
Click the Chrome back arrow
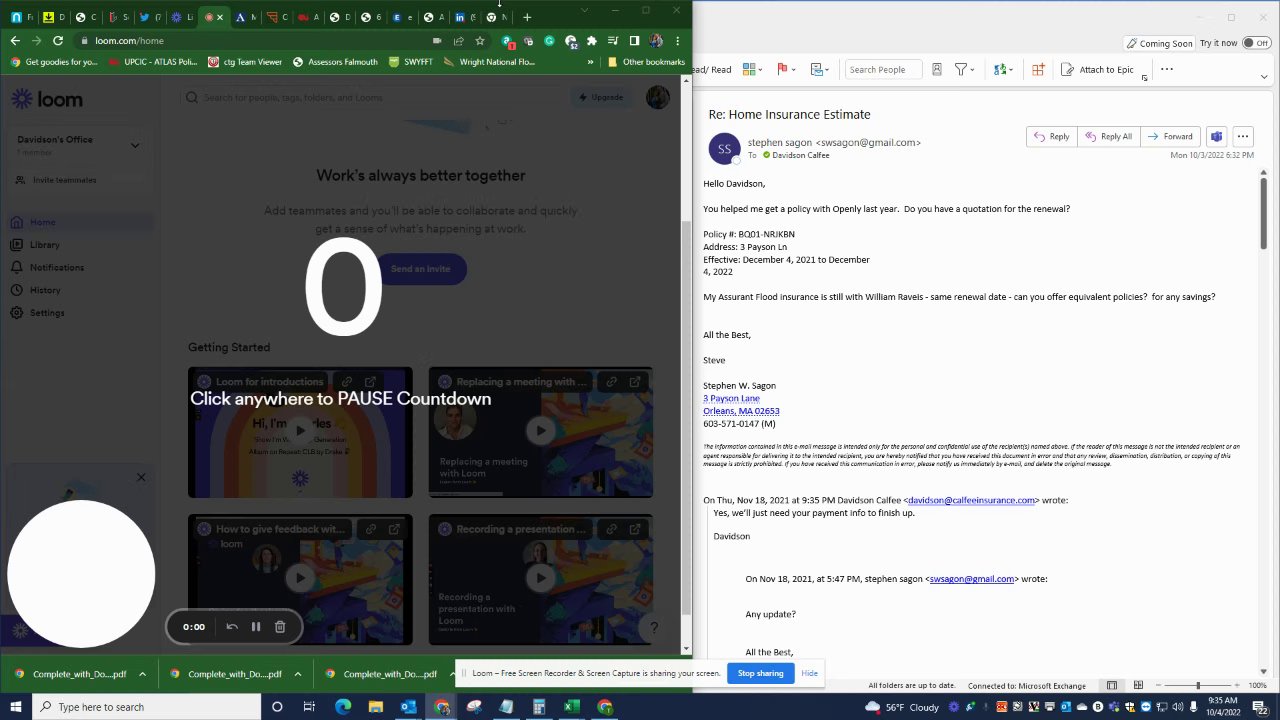[x=15, y=41]
